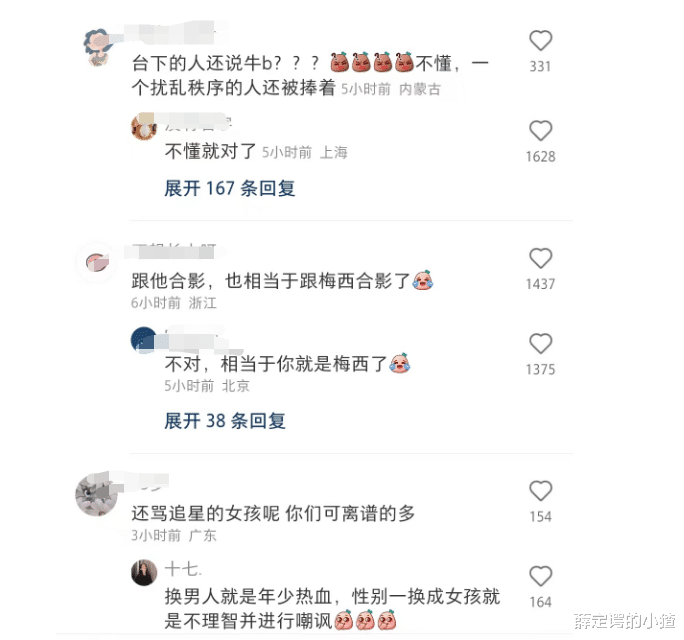The height and width of the screenshot is (640, 684).
Task: Open the avatar of the Zhejiang commenter
Action: (97, 262)
